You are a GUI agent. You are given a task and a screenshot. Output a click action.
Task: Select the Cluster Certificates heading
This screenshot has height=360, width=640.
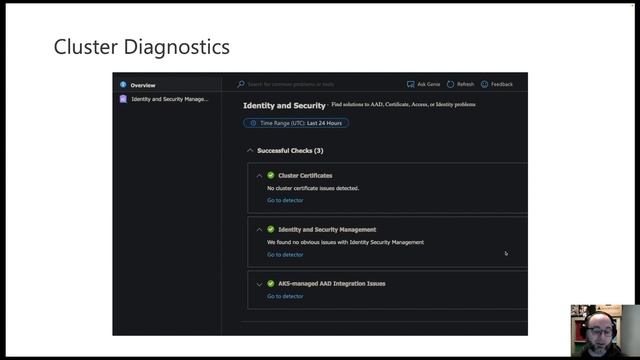point(305,176)
